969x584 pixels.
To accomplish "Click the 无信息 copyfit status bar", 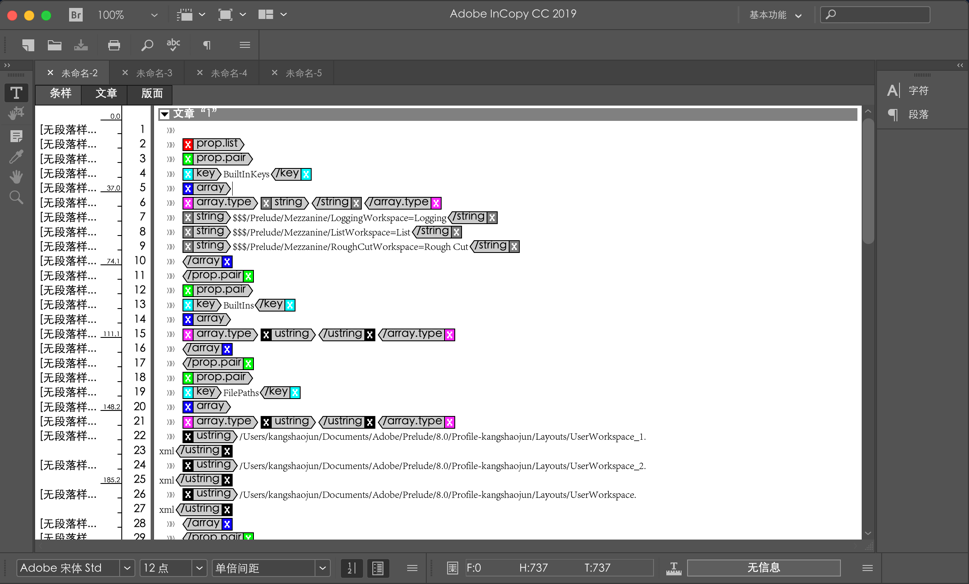I will click(x=763, y=568).
